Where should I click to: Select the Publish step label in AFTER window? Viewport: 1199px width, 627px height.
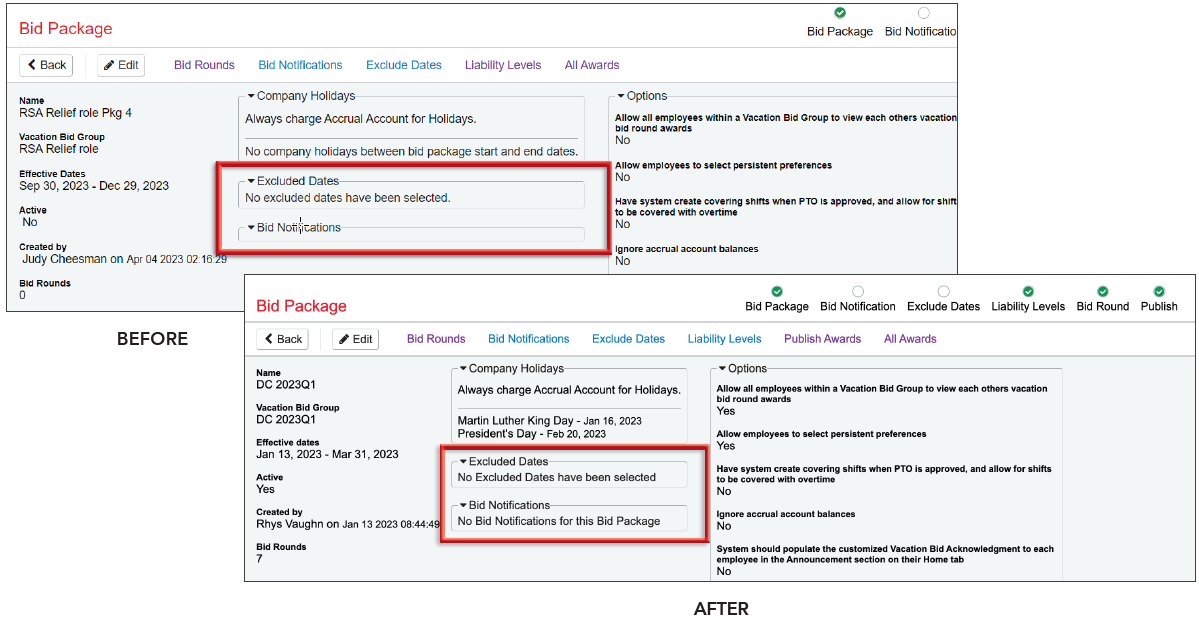click(1159, 307)
